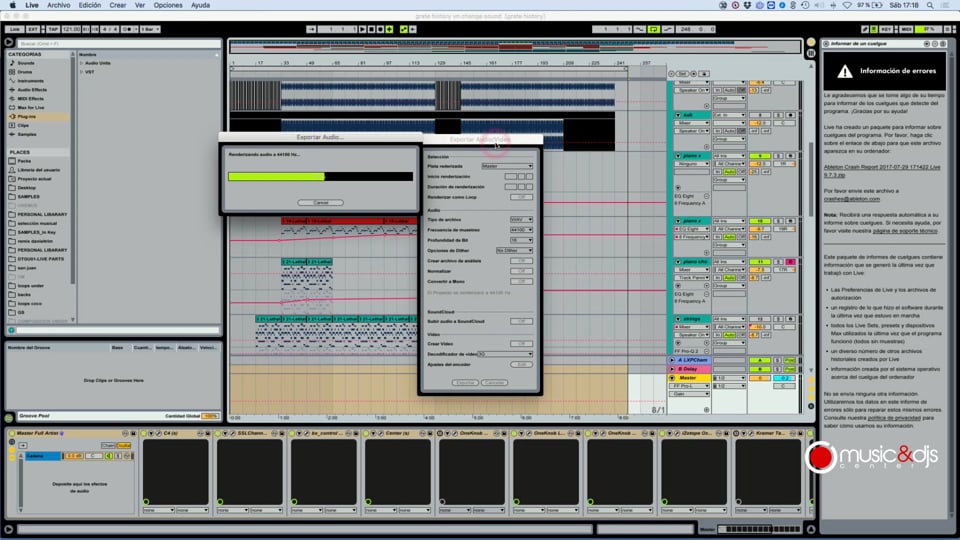Click the transport Play button
Screen dimensions: 960x540
pyautogui.click(x=362, y=29)
